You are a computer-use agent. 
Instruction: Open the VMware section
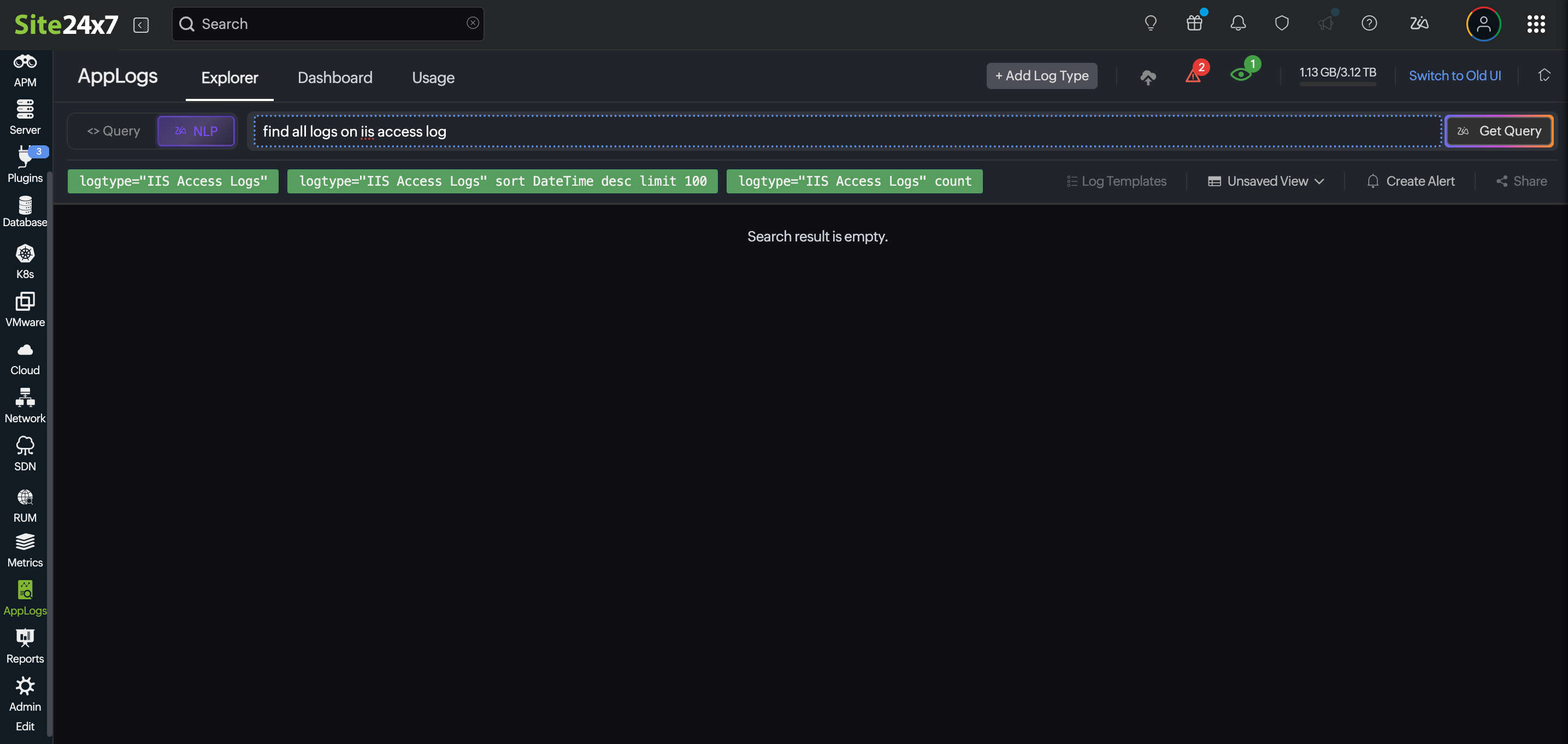click(25, 310)
